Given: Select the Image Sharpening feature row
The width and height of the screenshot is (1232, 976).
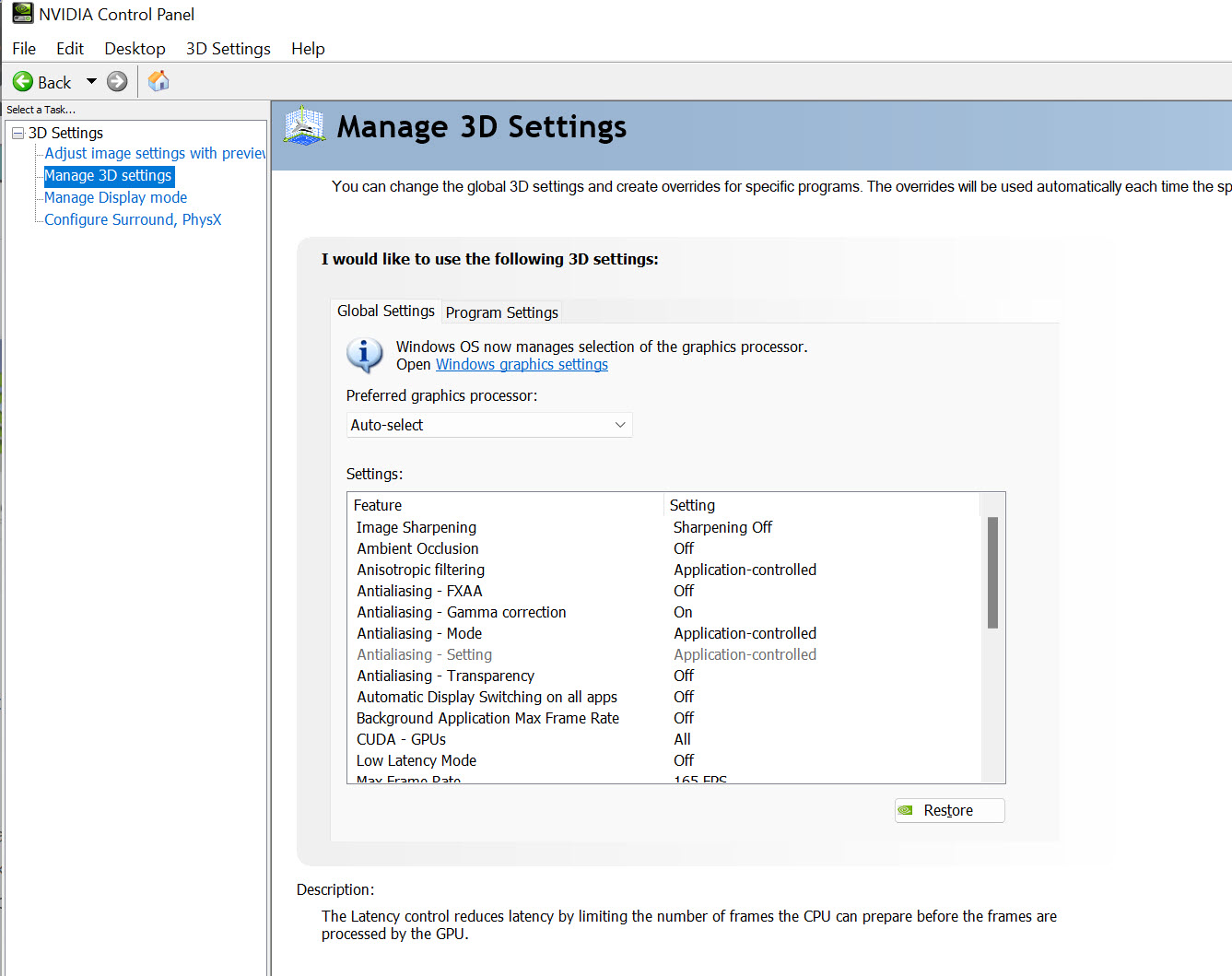Looking at the screenshot, I should 665,527.
